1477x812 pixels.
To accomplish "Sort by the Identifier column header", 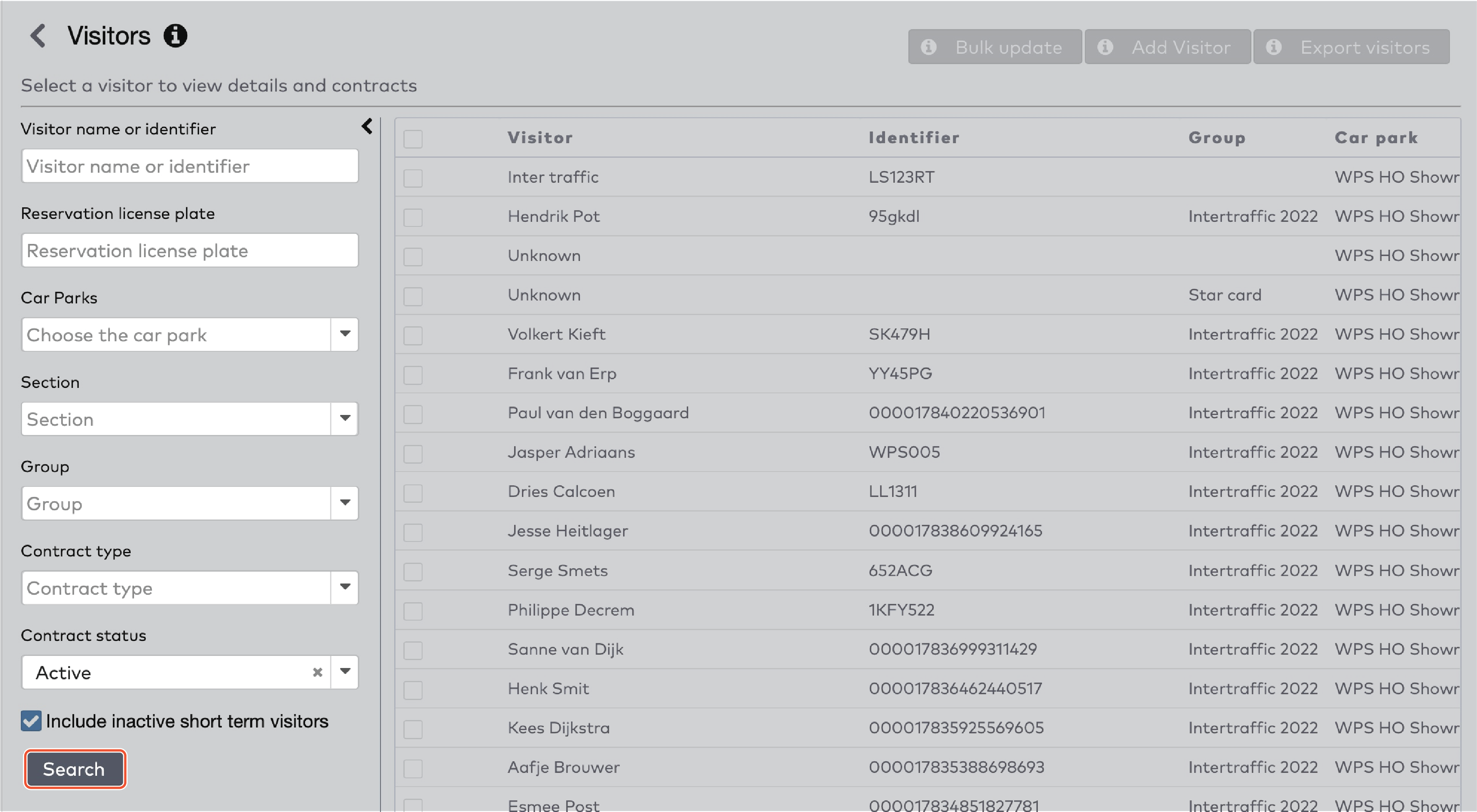I will coord(913,137).
